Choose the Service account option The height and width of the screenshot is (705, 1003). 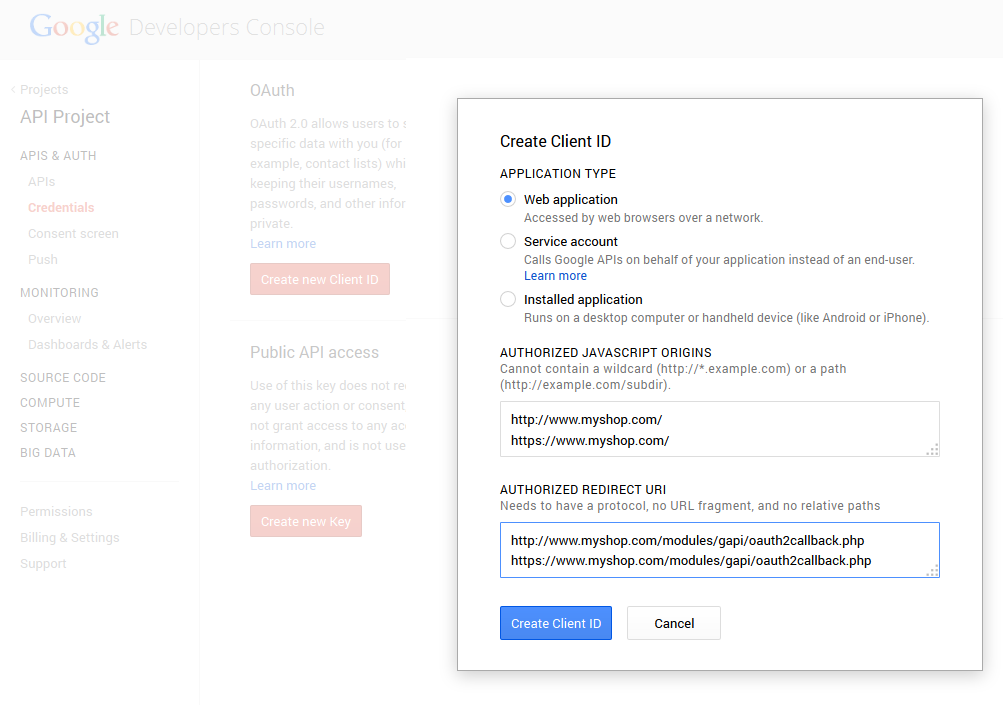click(508, 241)
